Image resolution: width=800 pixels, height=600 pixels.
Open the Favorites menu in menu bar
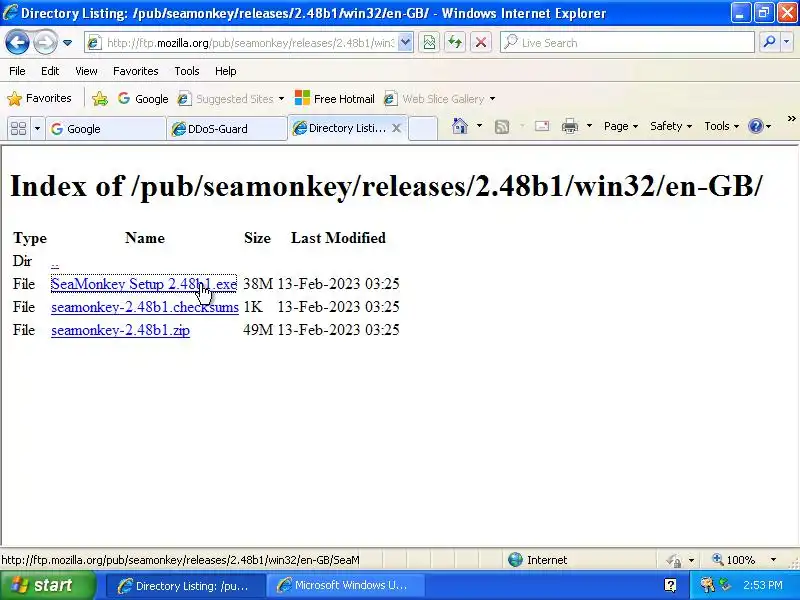tap(136, 71)
